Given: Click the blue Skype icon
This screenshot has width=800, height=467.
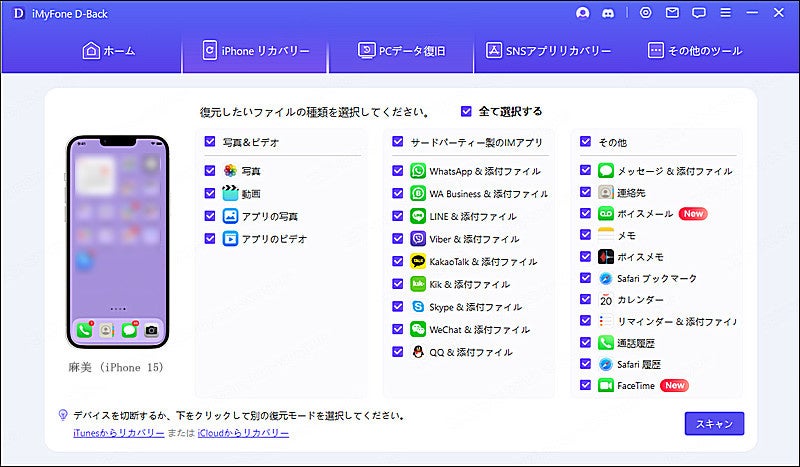Looking at the screenshot, I should 418,306.
